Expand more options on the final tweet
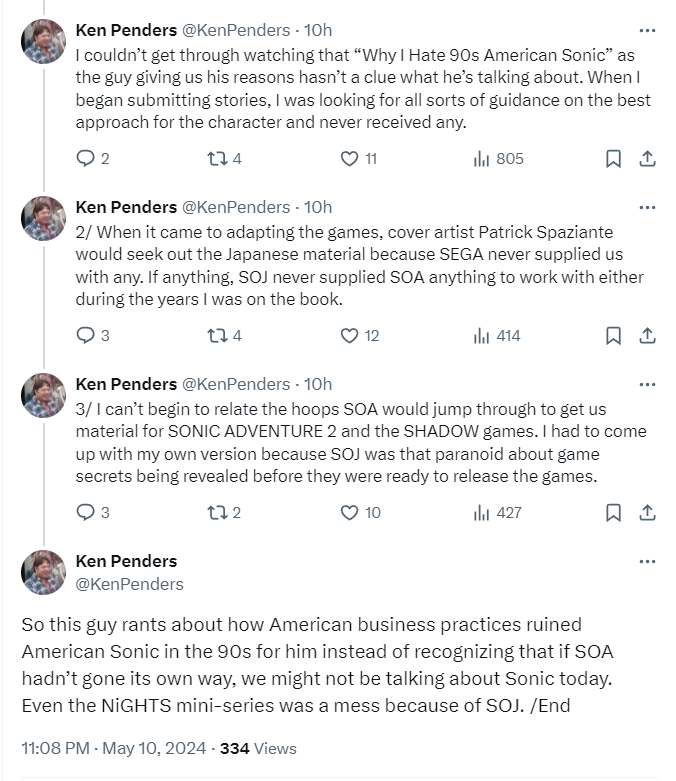The width and height of the screenshot is (676, 781). [647, 561]
